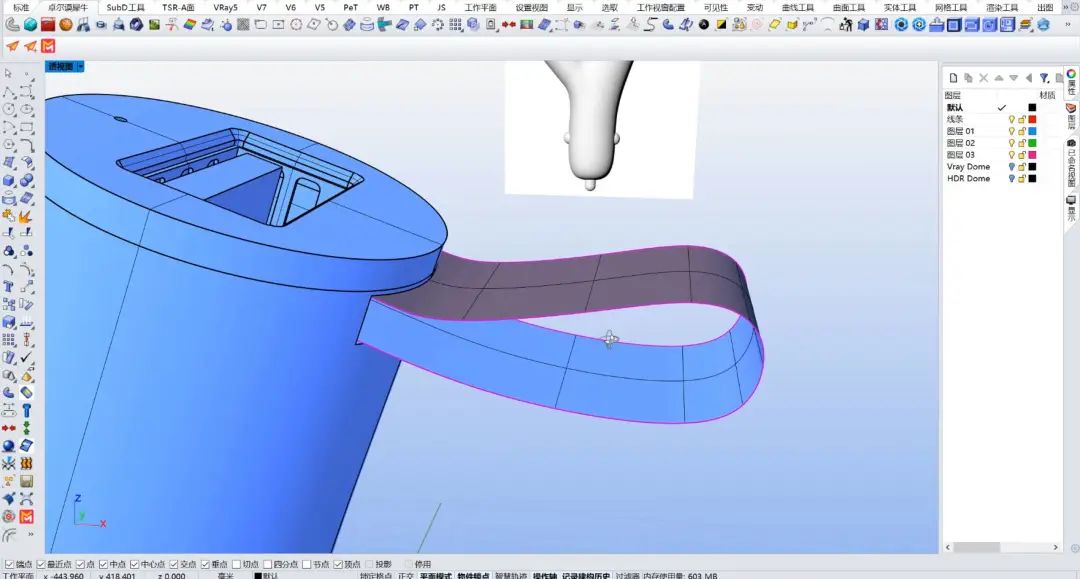The height and width of the screenshot is (579, 1080).
Task: Click the 记录建构历史 status bar button
Action: (585, 575)
